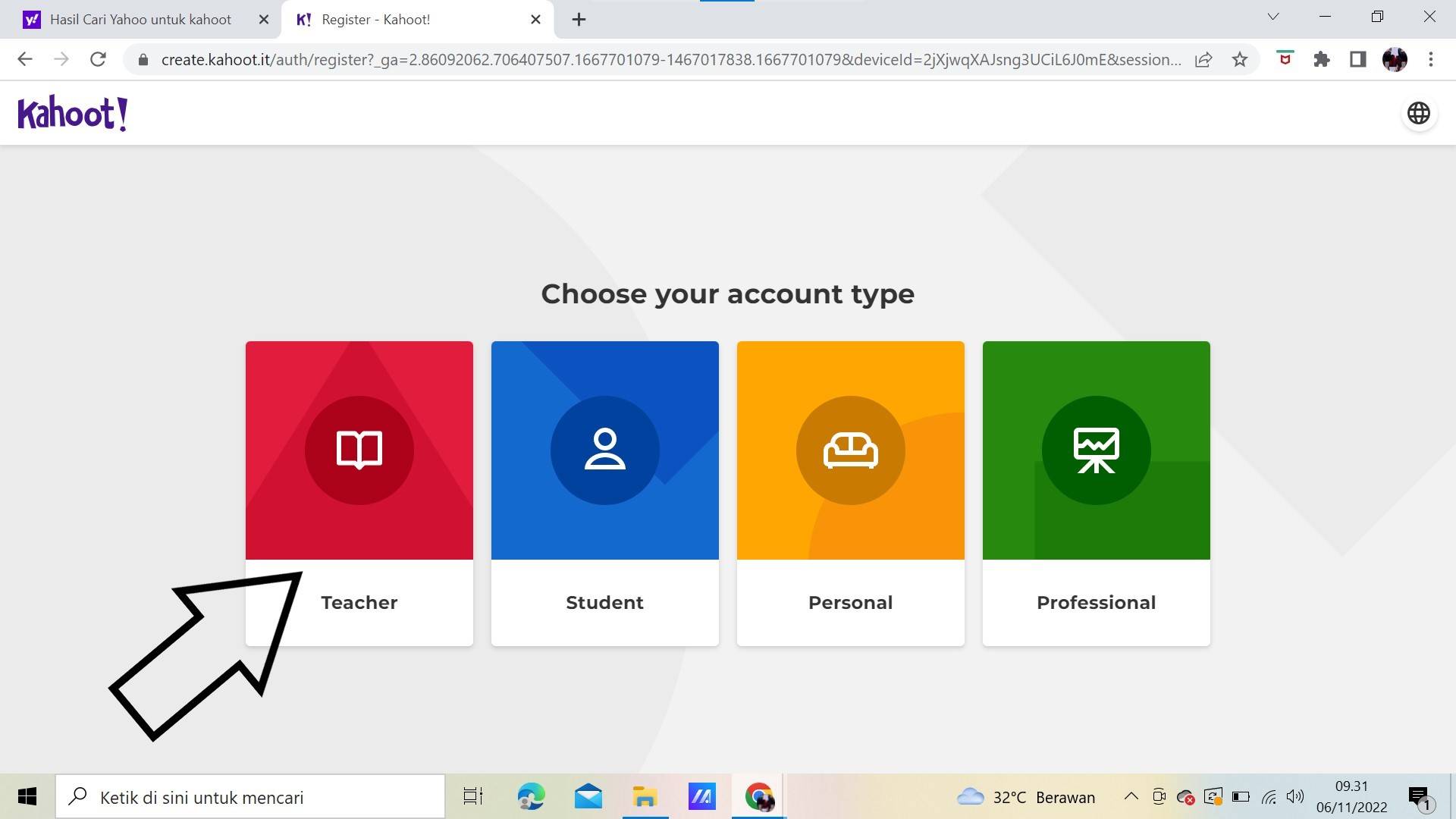Click Chrome icon in taskbar
Viewport: 1456px width, 819px height.
pyautogui.click(x=759, y=797)
